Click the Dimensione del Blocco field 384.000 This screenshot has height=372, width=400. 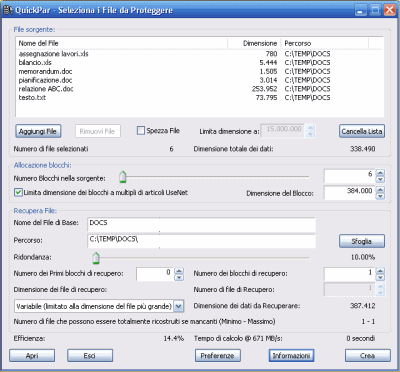(x=350, y=193)
